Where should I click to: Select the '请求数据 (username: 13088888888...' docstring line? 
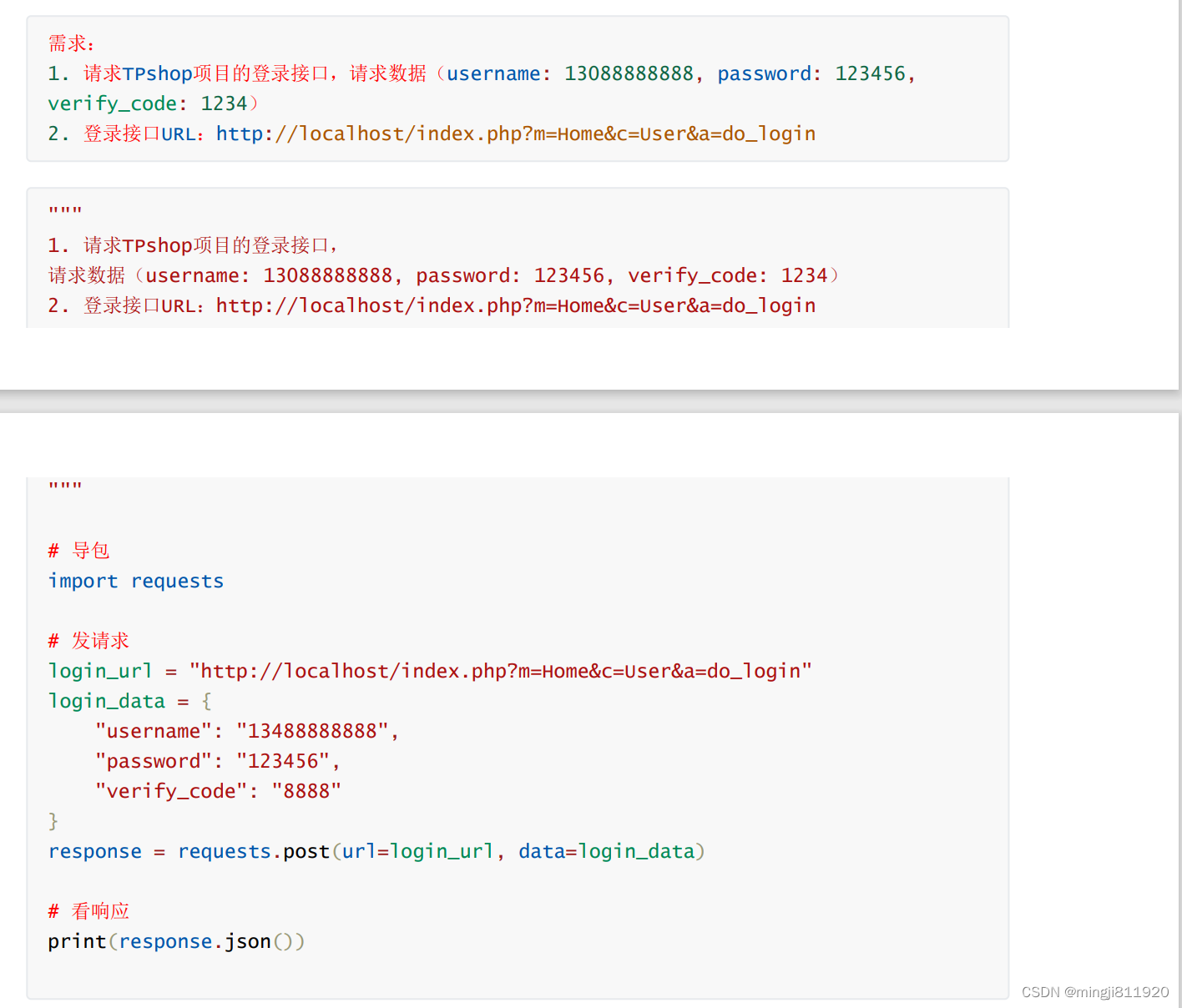443,275
